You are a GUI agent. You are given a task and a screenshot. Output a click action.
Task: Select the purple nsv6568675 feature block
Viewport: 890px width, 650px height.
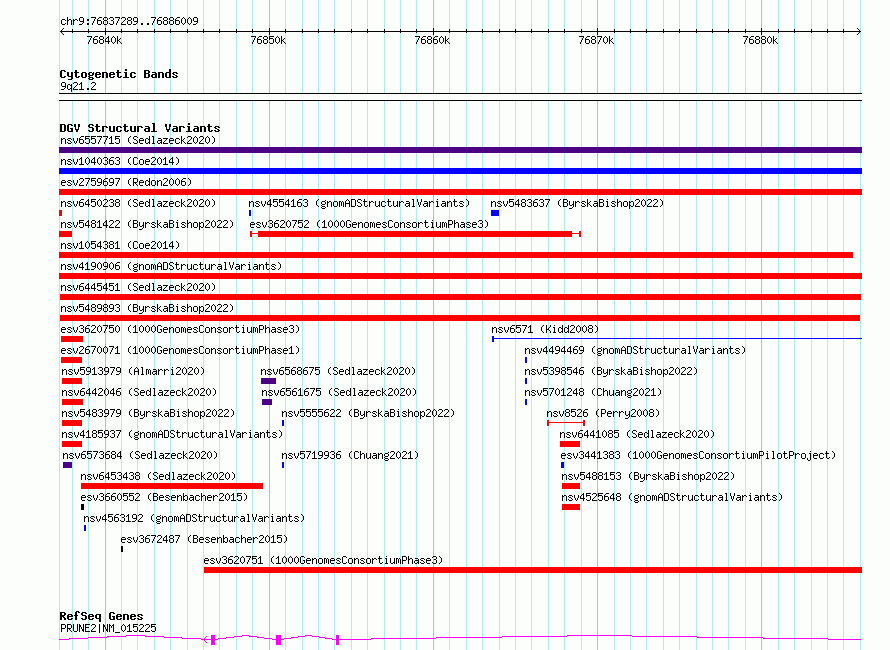[x=268, y=381]
